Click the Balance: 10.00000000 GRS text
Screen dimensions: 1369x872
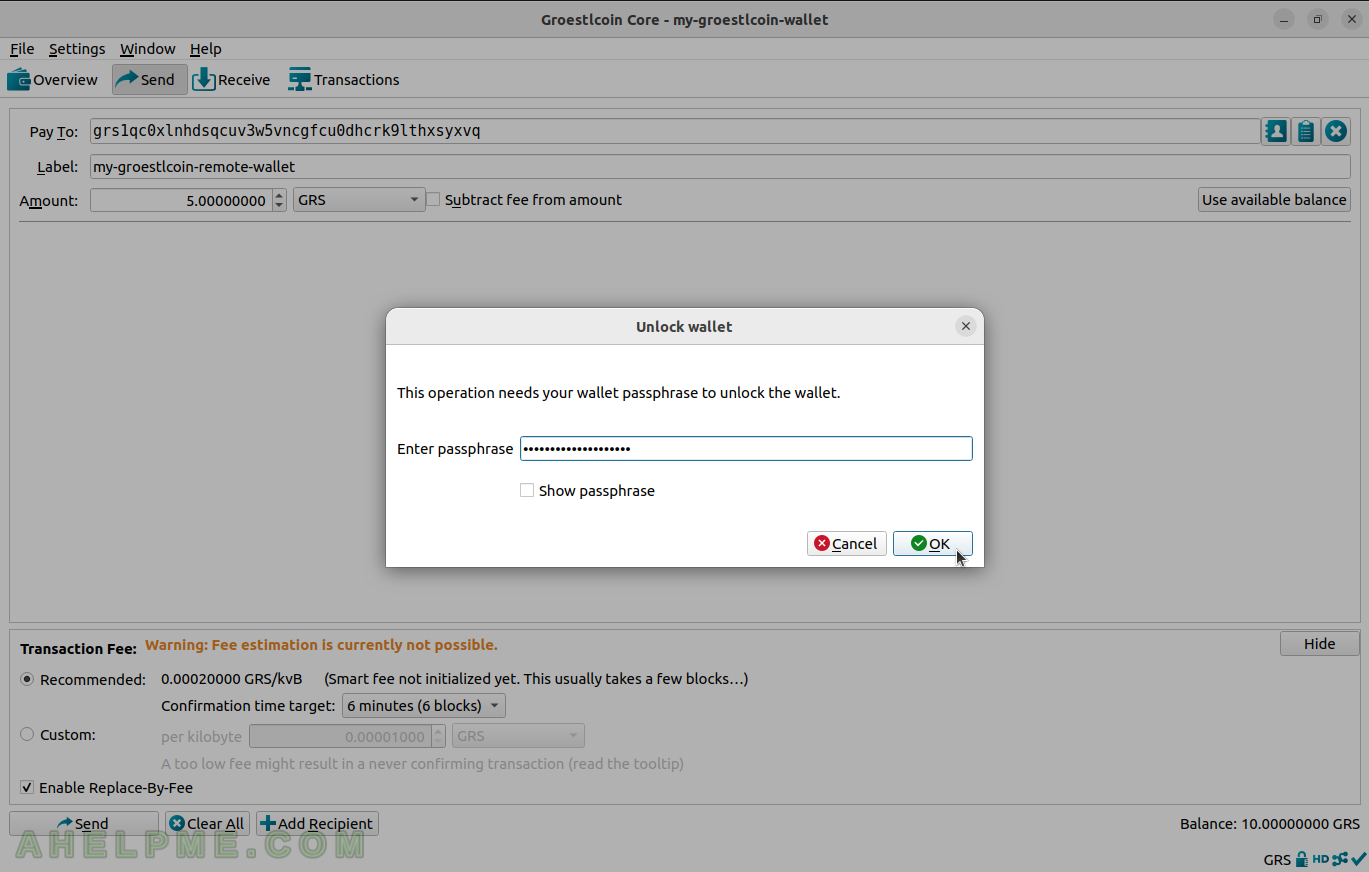click(x=1270, y=824)
